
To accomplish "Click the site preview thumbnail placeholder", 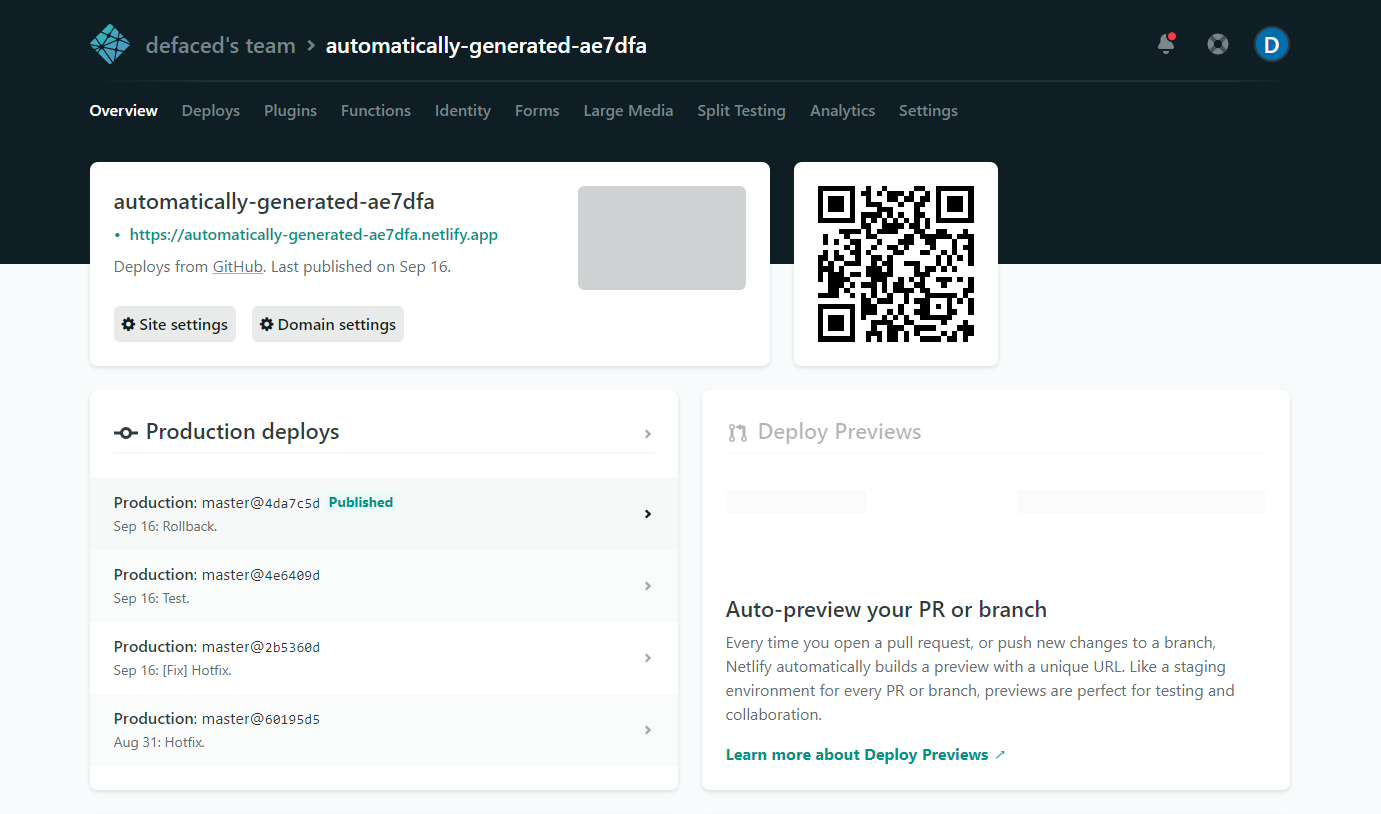I will [661, 237].
